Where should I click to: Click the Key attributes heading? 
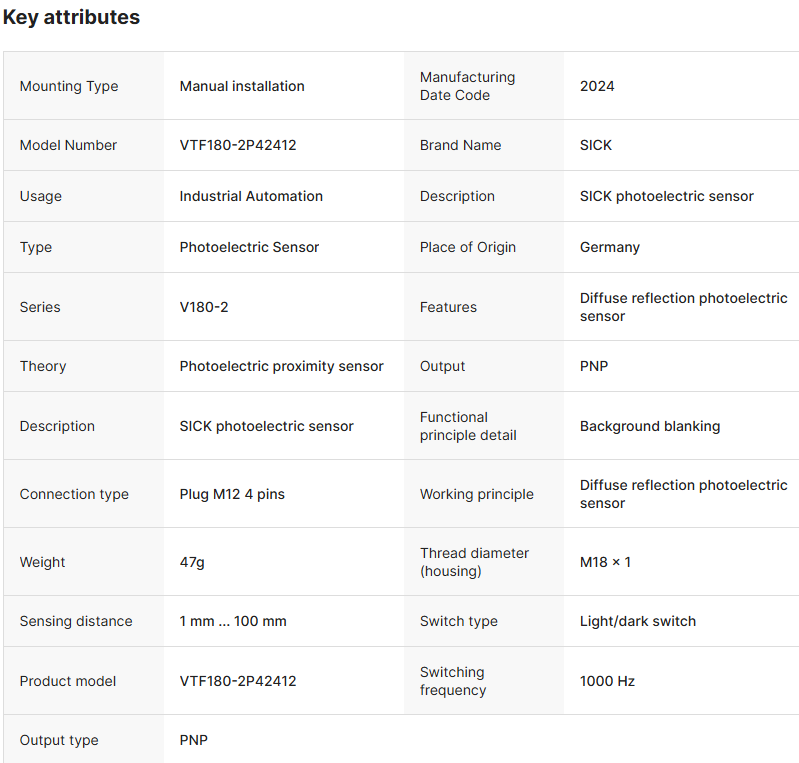(72, 17)
